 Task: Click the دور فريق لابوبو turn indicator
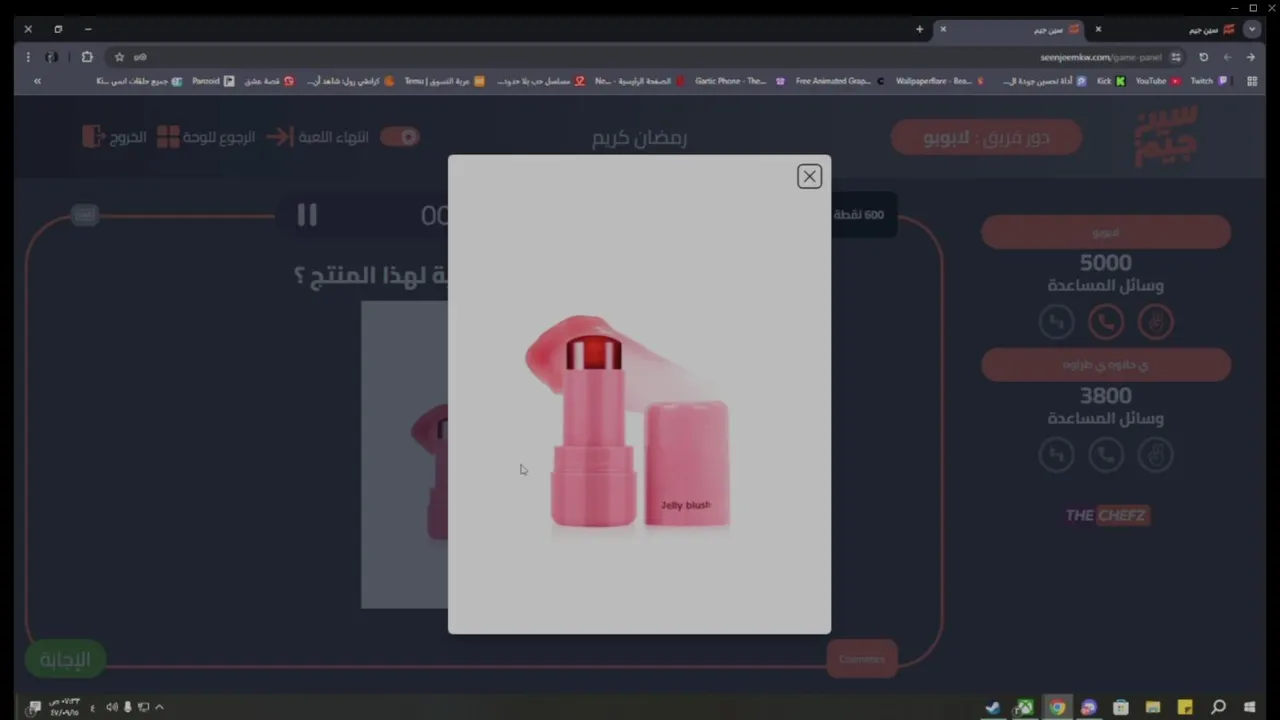click(x=986, y=137)
